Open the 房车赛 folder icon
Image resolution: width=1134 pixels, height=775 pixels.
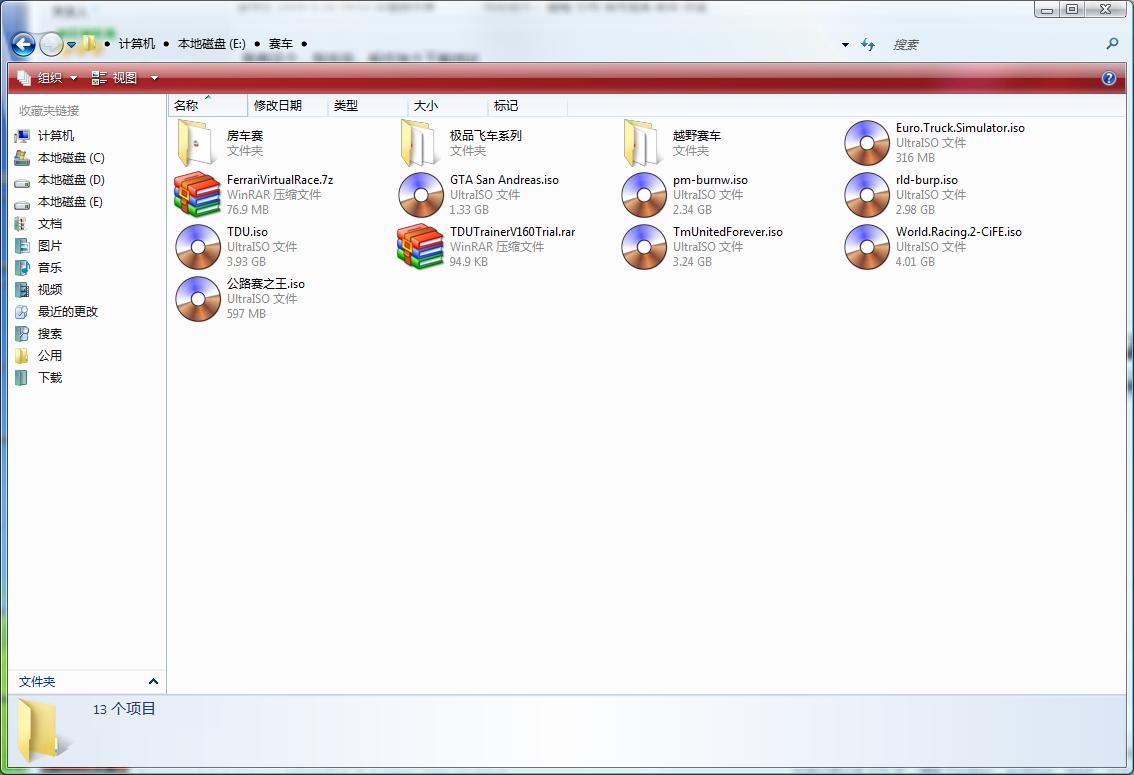(197, 143)
